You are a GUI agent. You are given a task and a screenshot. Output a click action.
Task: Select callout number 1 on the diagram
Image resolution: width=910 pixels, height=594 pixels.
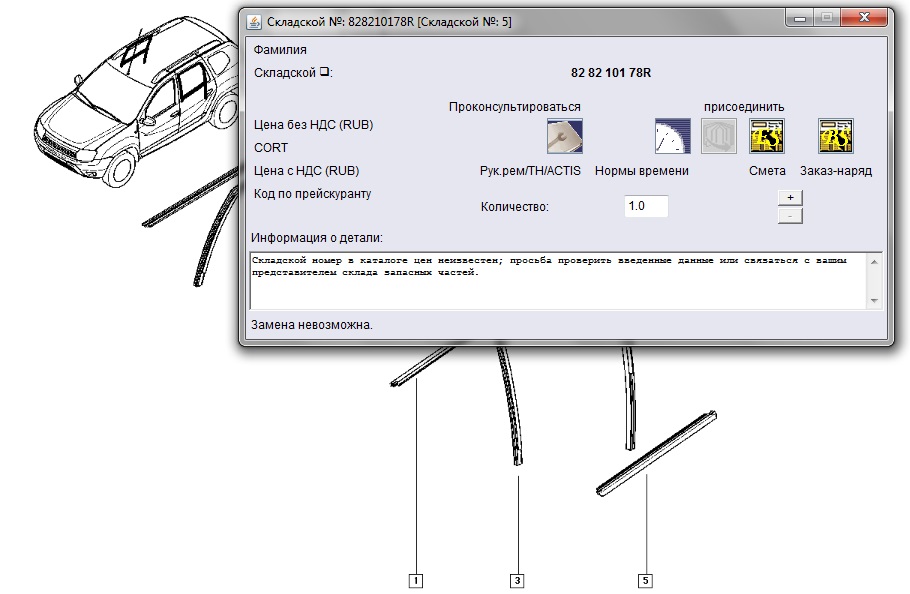[416, 580]
